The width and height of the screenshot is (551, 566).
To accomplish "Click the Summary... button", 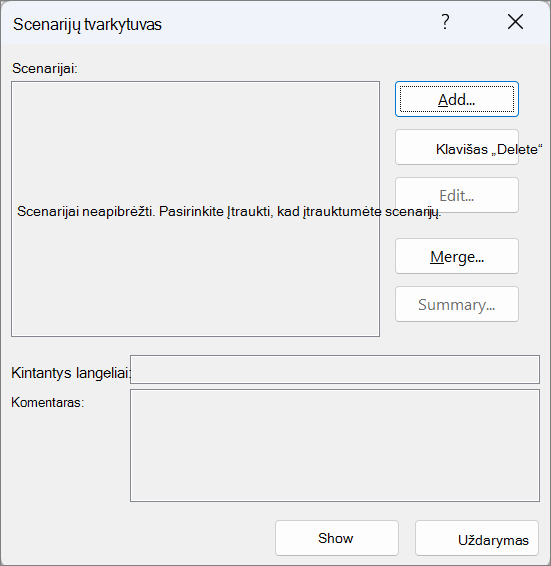I will click(457, 304).
